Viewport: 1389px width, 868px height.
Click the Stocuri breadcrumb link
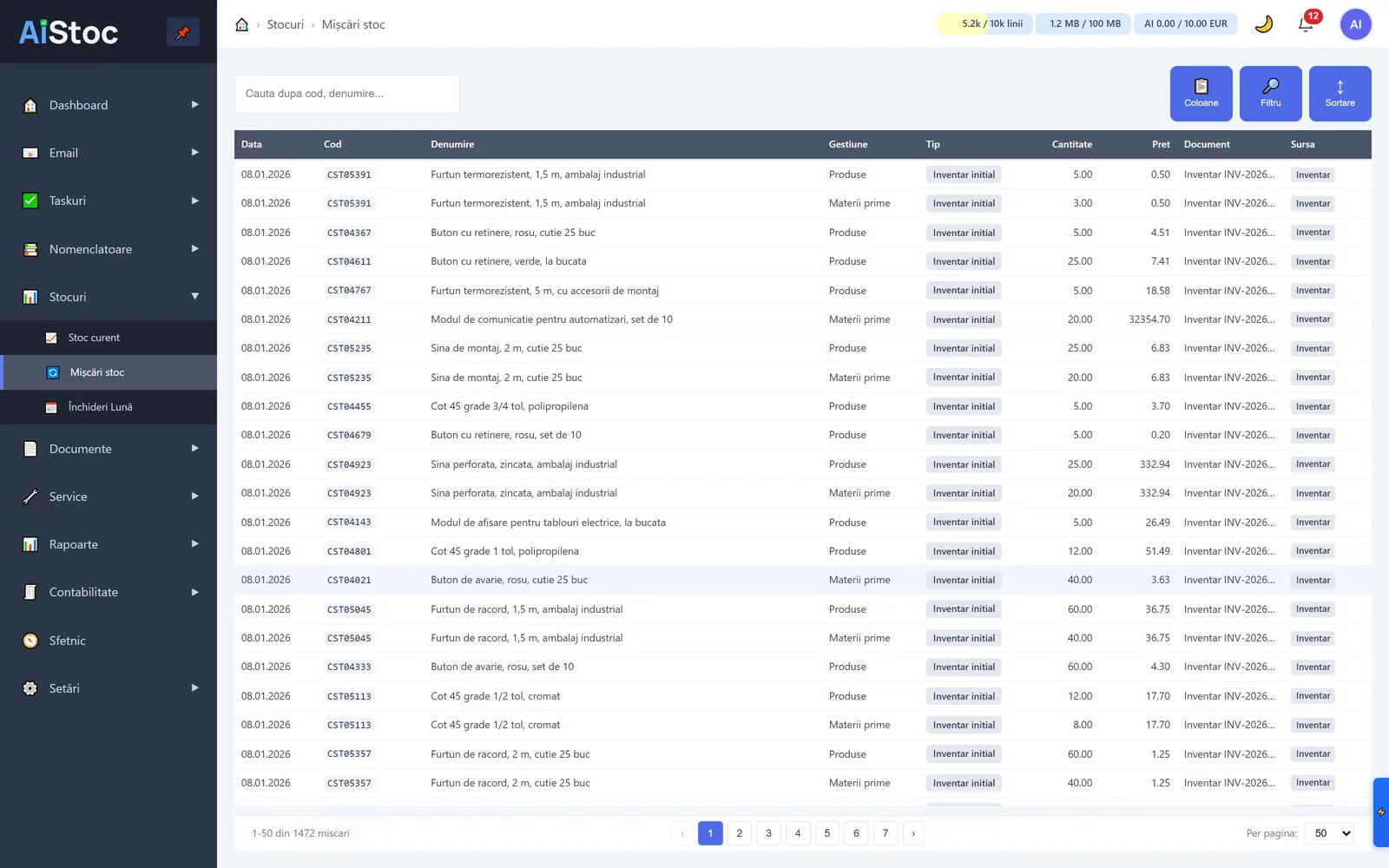coord(286,24)
